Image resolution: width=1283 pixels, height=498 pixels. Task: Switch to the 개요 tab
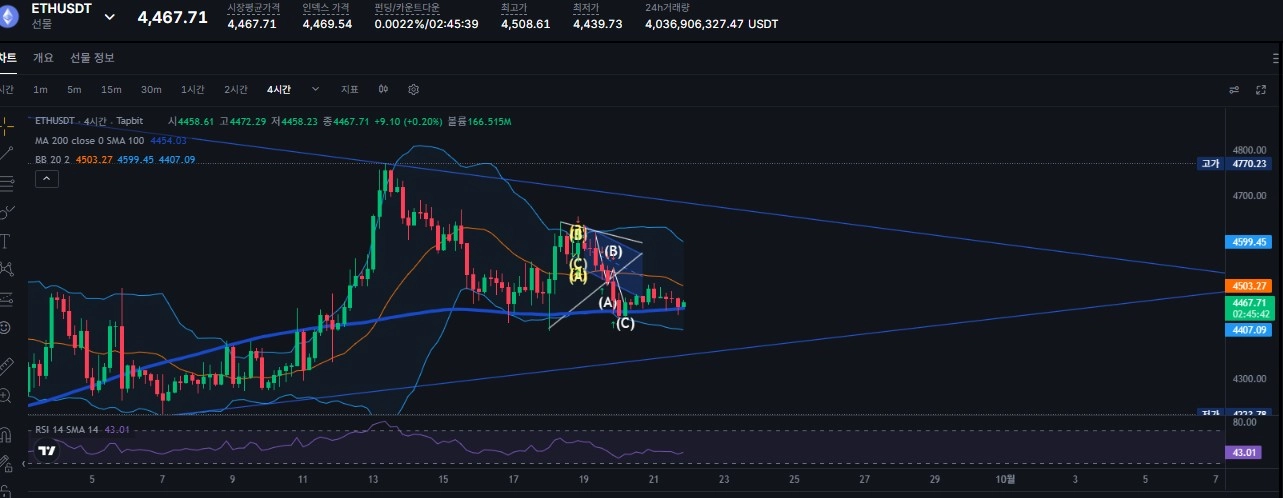(43, 57)
